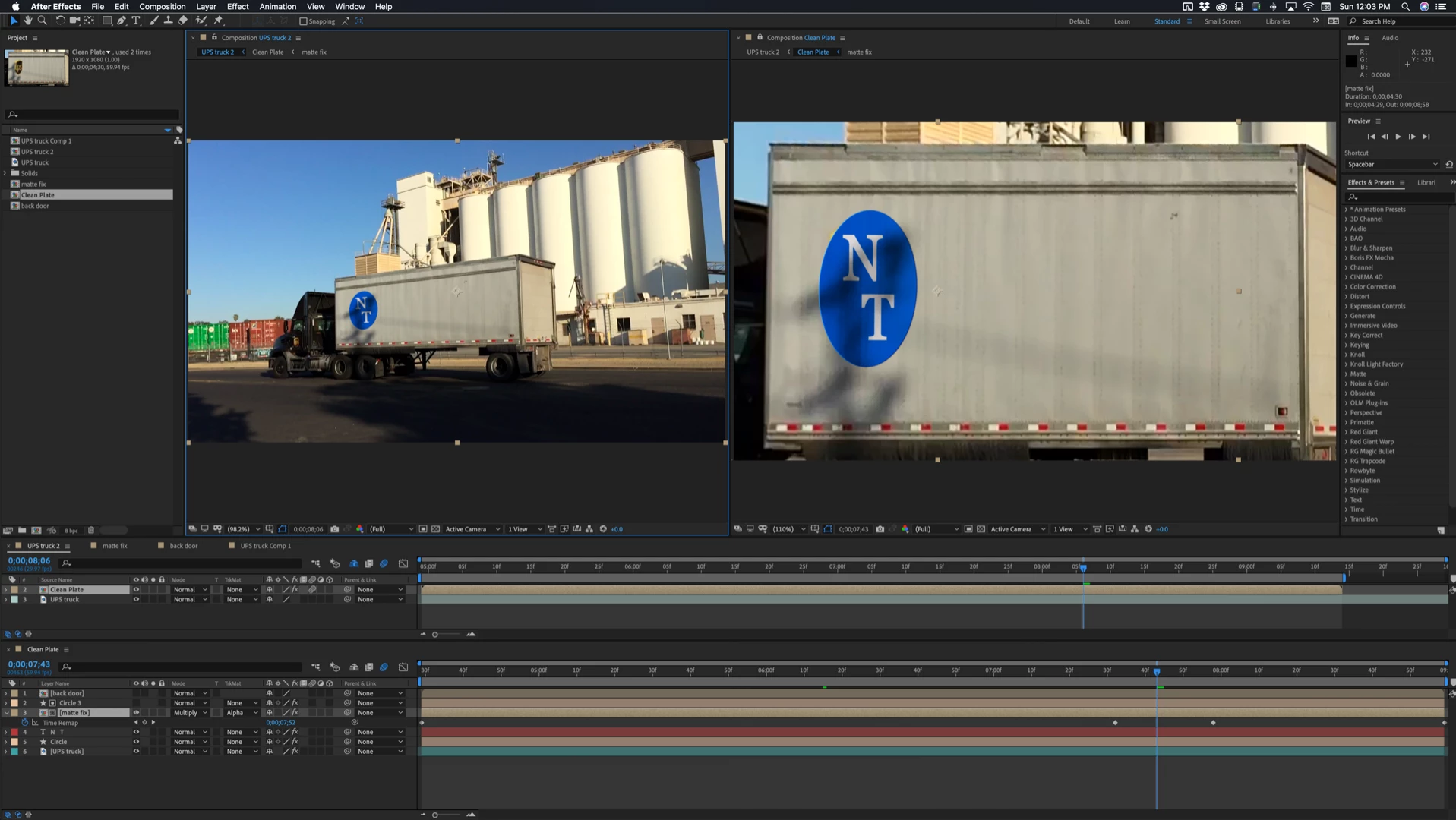Select the Puppet Pin tool
Image resolution: width=1456 pixels, height=820 pixels.
[219, 20]
